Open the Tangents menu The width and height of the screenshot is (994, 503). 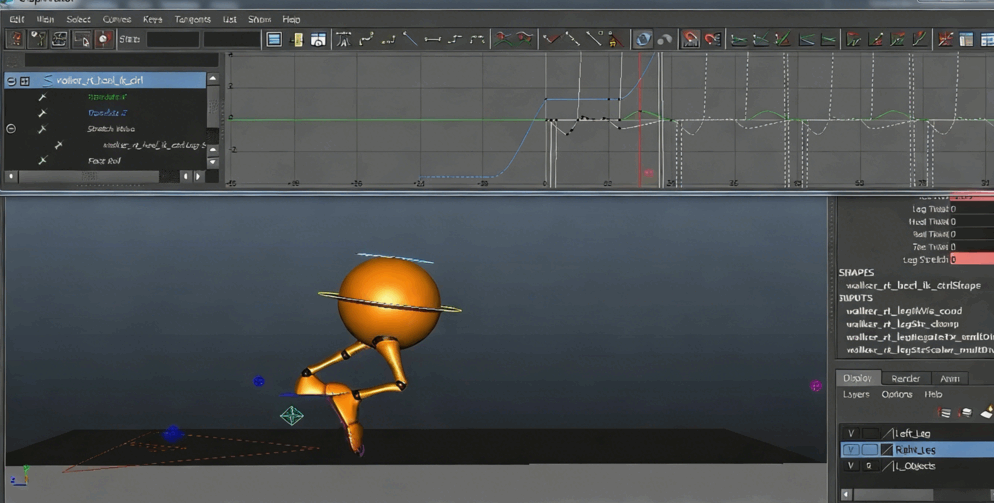pos(192,19)
